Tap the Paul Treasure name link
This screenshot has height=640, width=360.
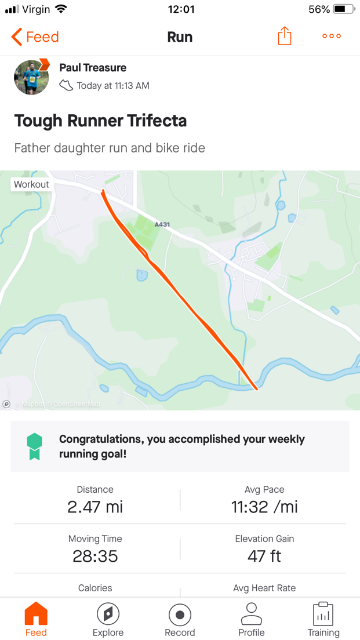(93, 67)
